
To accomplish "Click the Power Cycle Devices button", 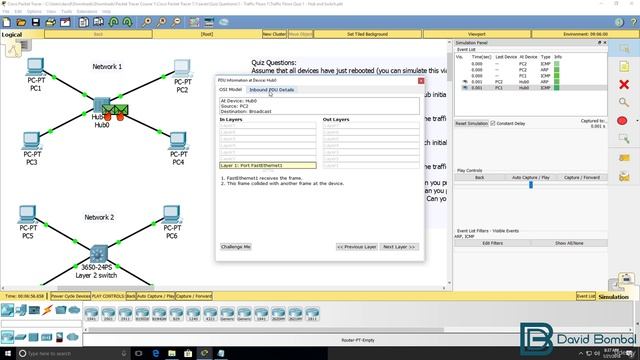I will [x=70, y=296].
